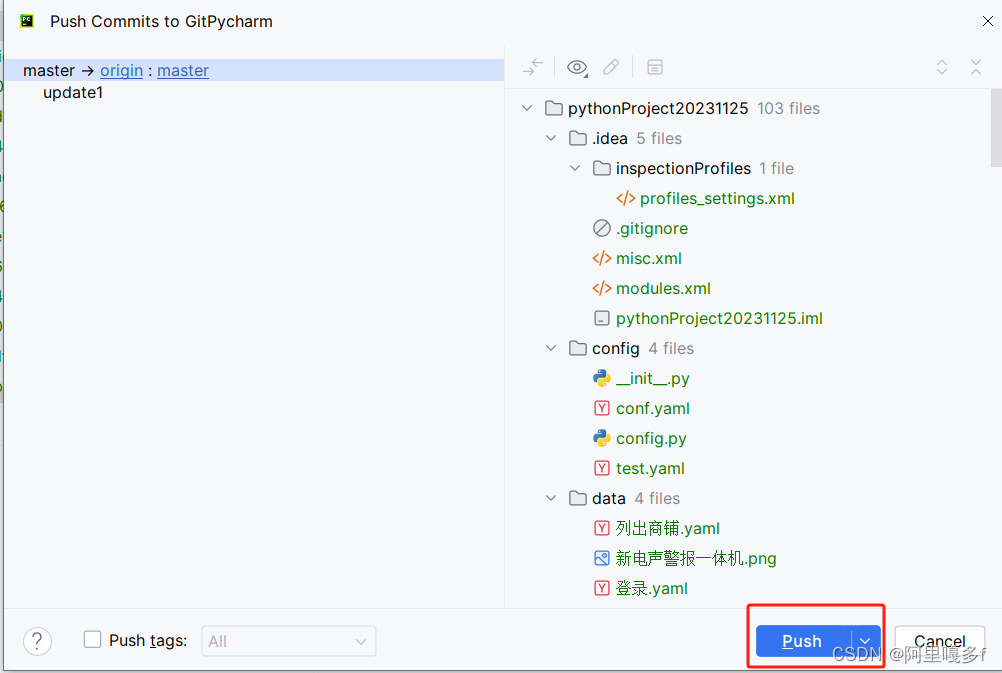Click the 列出商铺.yaml file icon
The image size is (1002, 673).
click(x=601, y=529)
